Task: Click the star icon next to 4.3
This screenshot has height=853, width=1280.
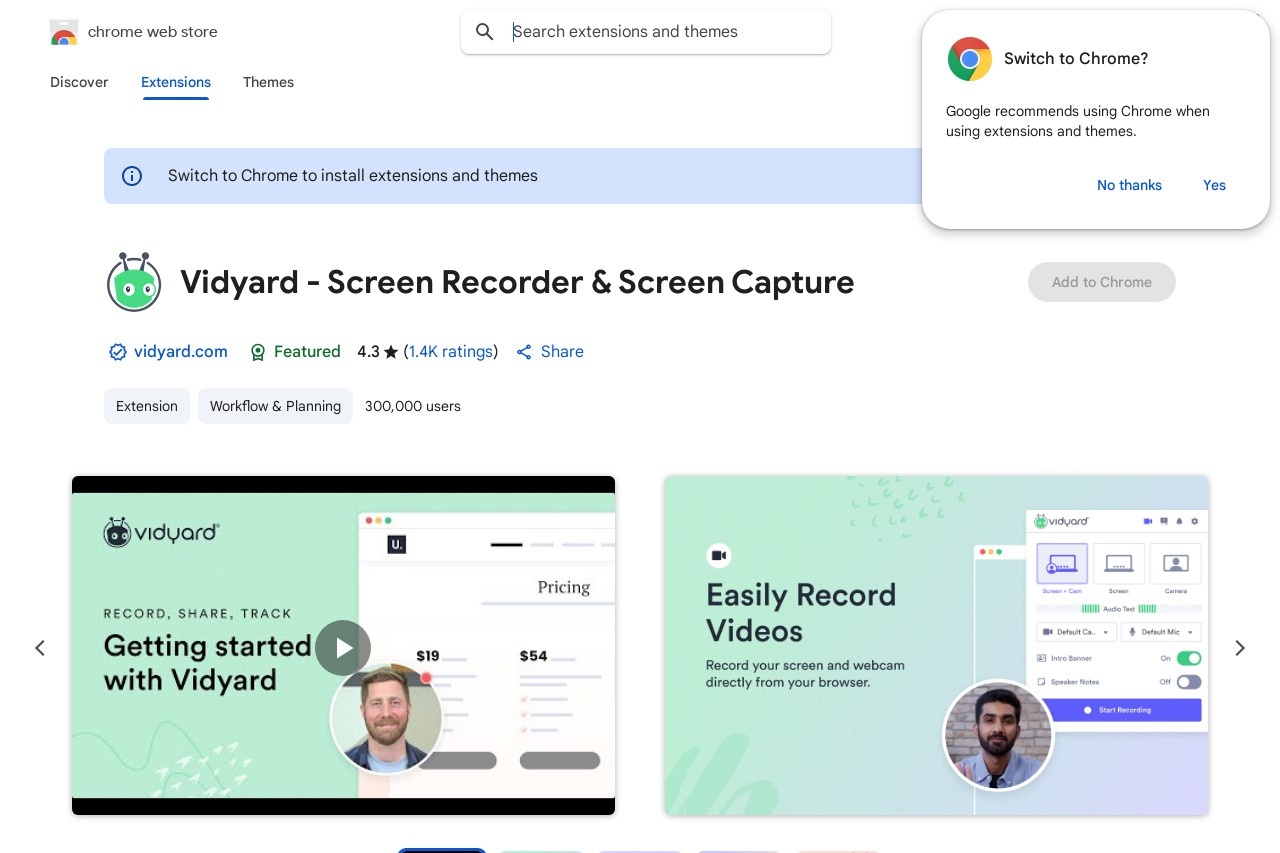Action: coord(391,352)
